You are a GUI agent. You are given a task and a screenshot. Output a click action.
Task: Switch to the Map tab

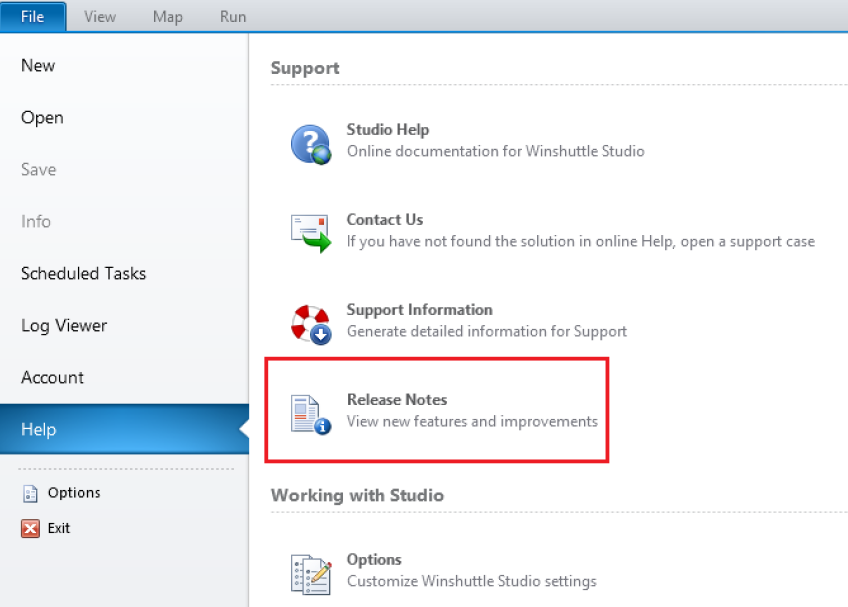[168, 17]
